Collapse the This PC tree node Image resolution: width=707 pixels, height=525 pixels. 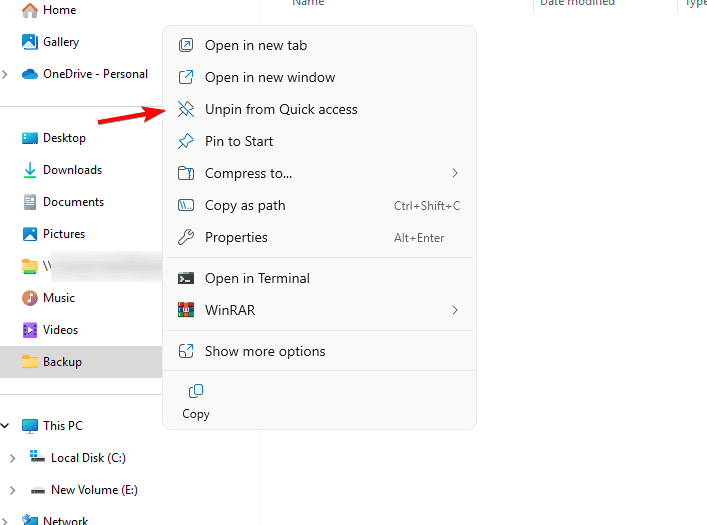6,426
